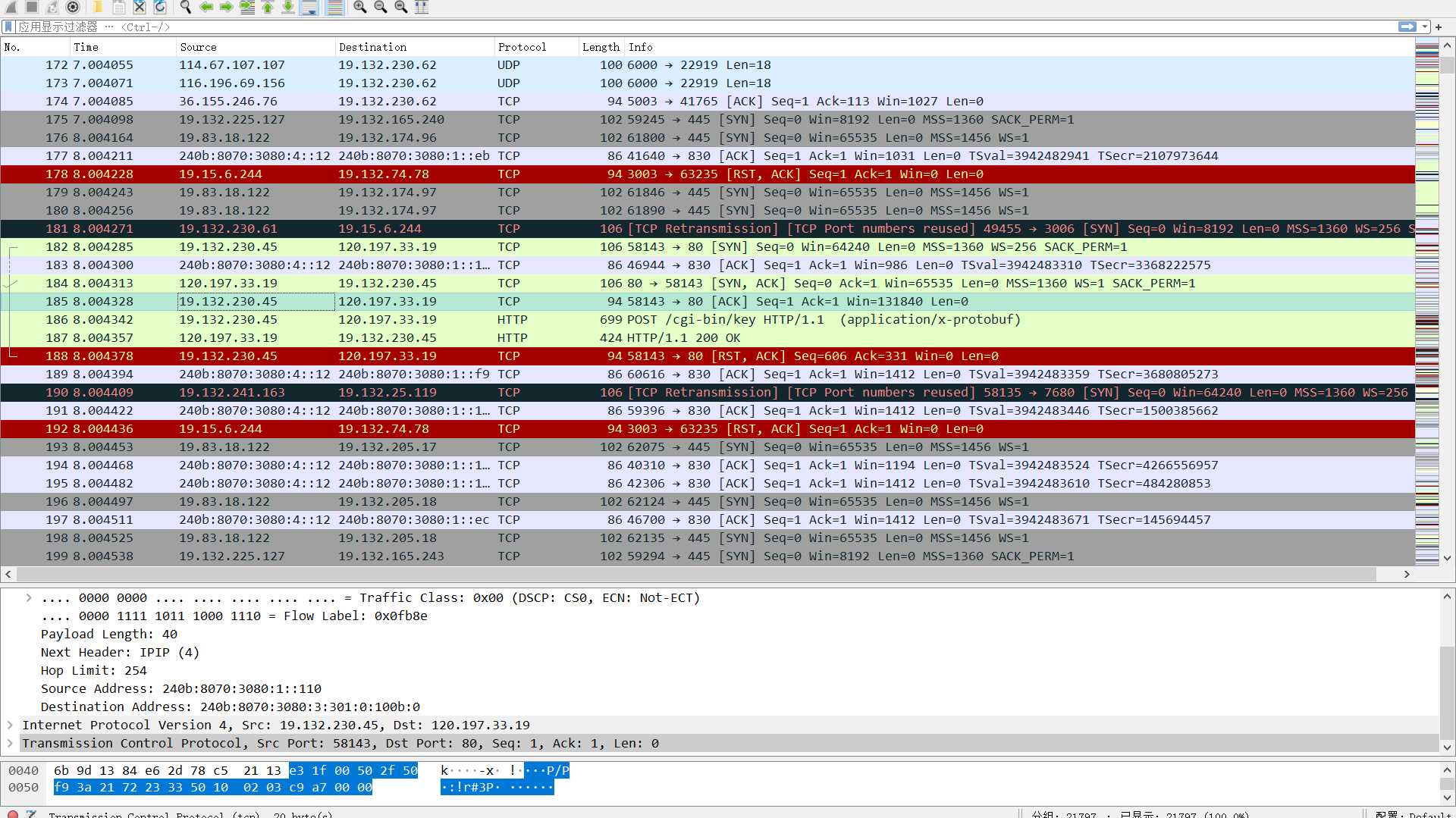Start capture with the shark fin icon
The image size is (1456, 818).
click(x=11, y=8)
